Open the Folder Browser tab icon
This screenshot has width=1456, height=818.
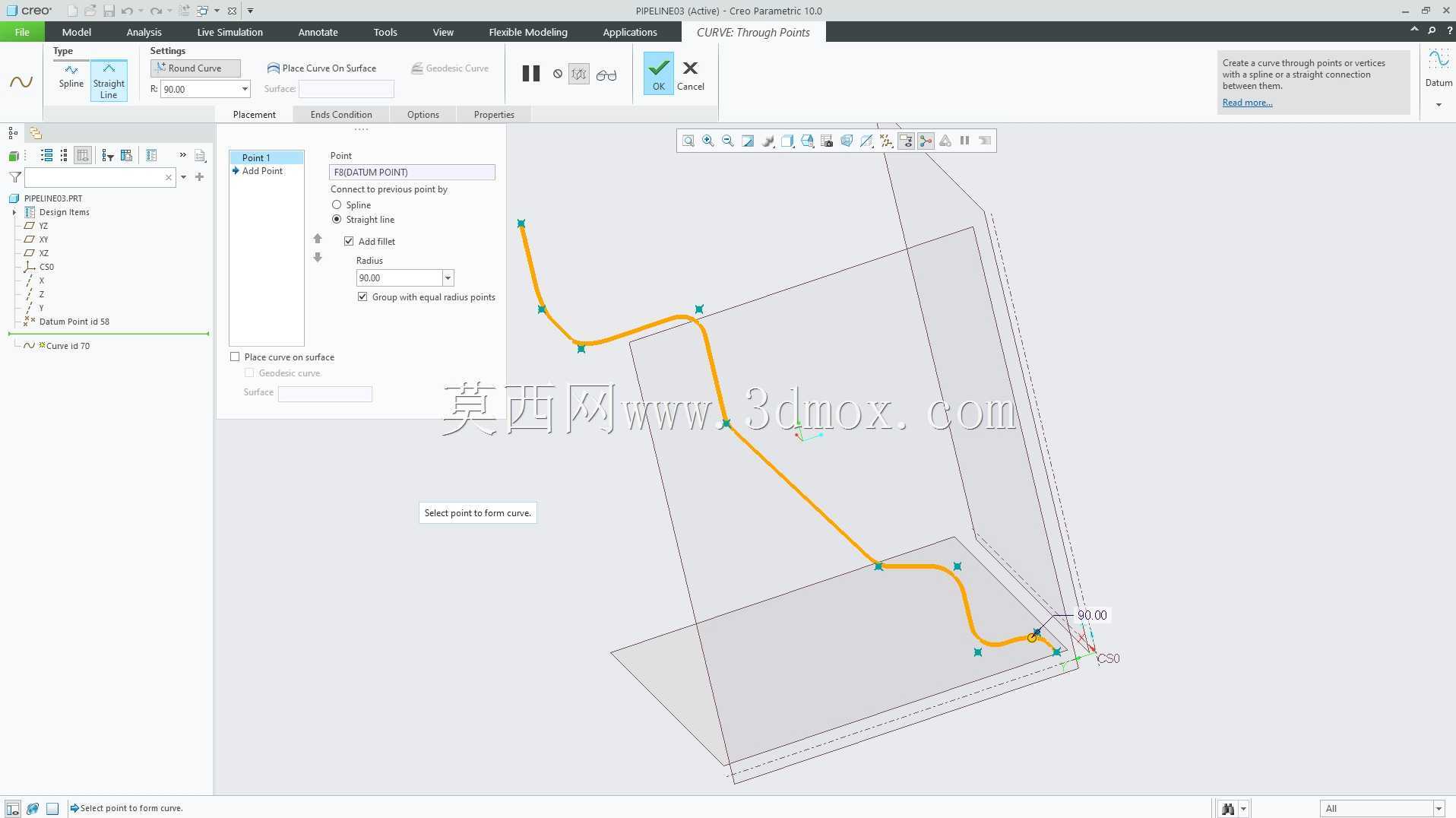35,133
